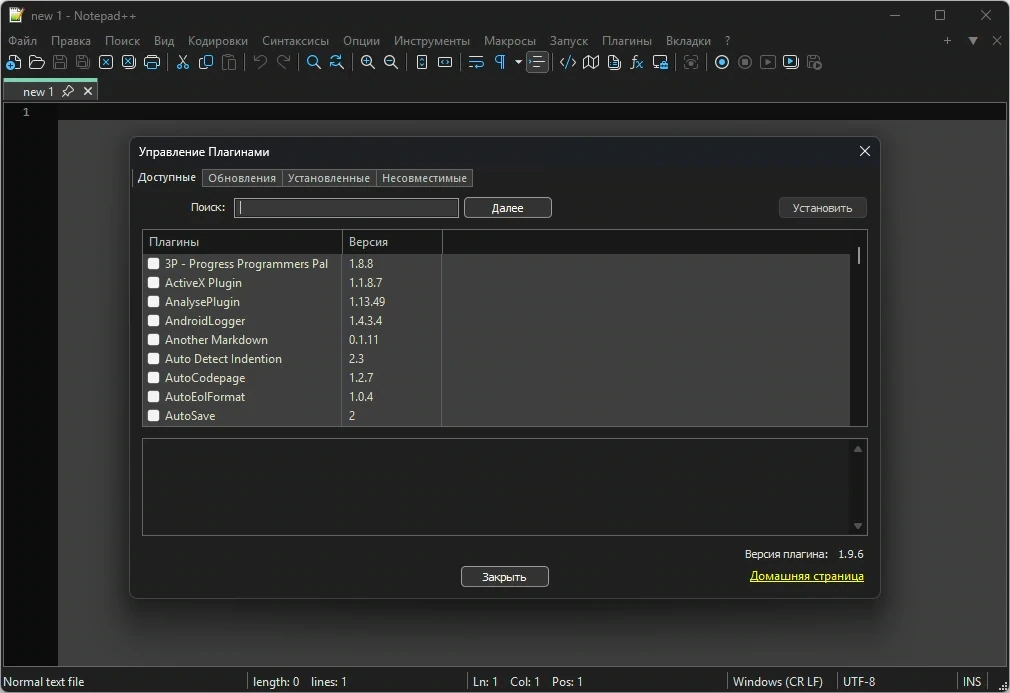Click the plugin list vertical scrollbar thumb
Screen dimensions: 1010x693
tap(859, 256)
